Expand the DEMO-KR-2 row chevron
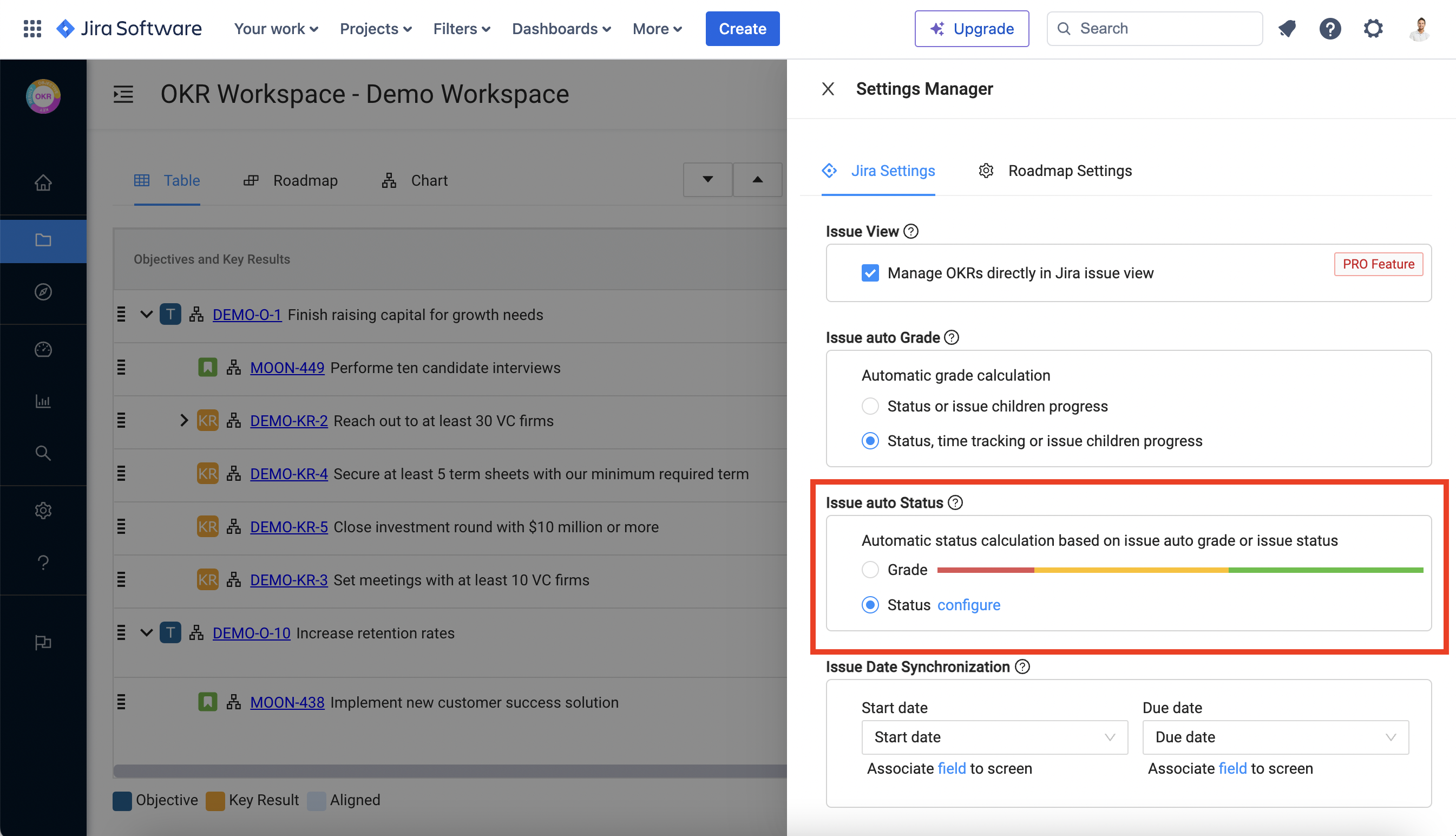The image size is (1456, 836). click(x=183, y=420)
